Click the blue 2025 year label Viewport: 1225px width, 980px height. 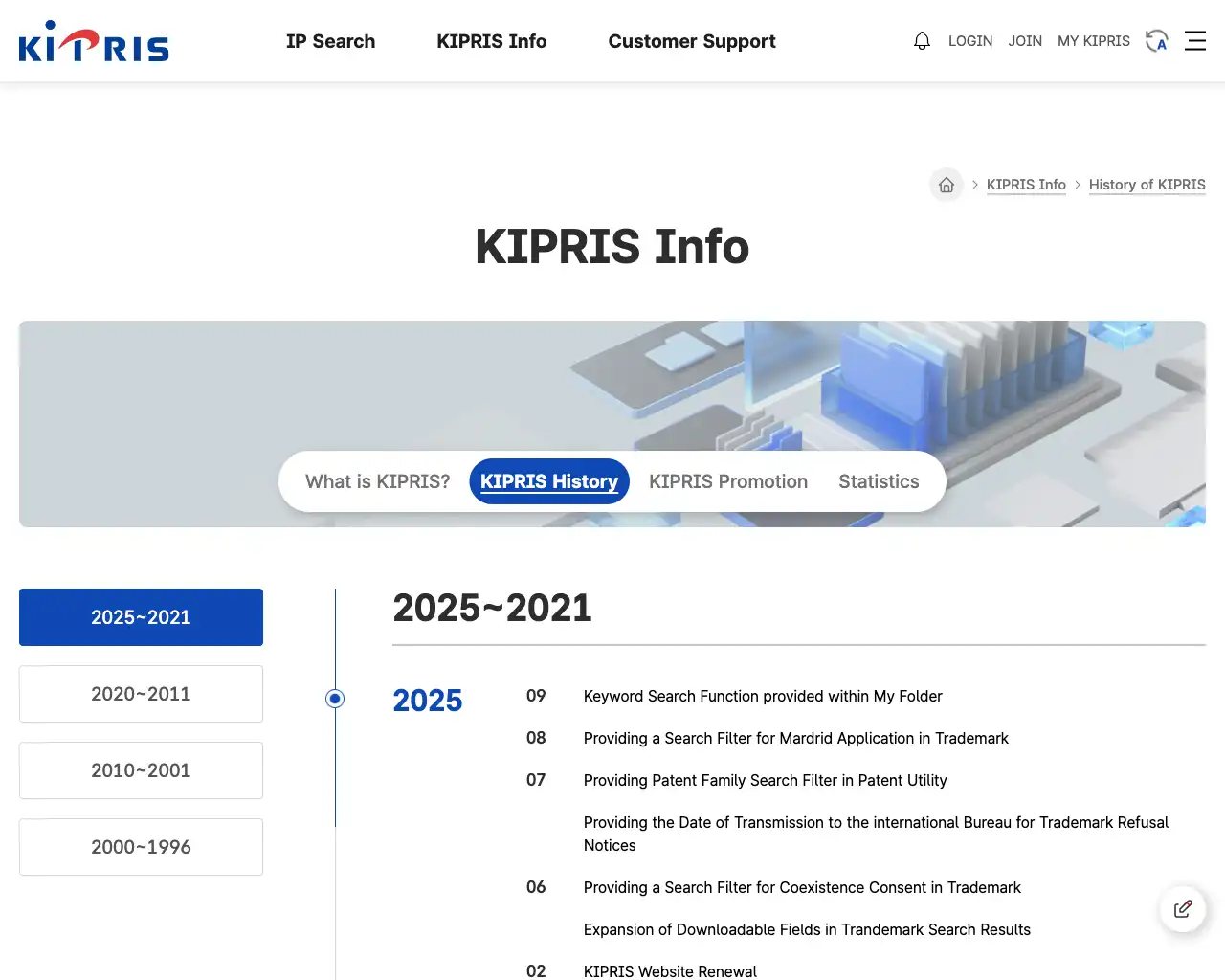428,701
